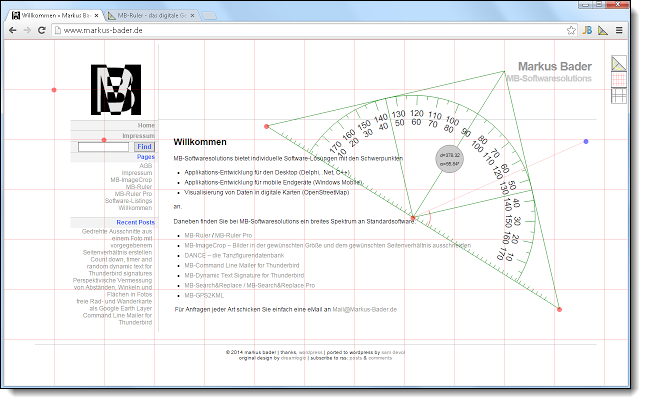
Task: Click the MB-Softwaresolutions subtitle text
Action: (x=548, y=78)
